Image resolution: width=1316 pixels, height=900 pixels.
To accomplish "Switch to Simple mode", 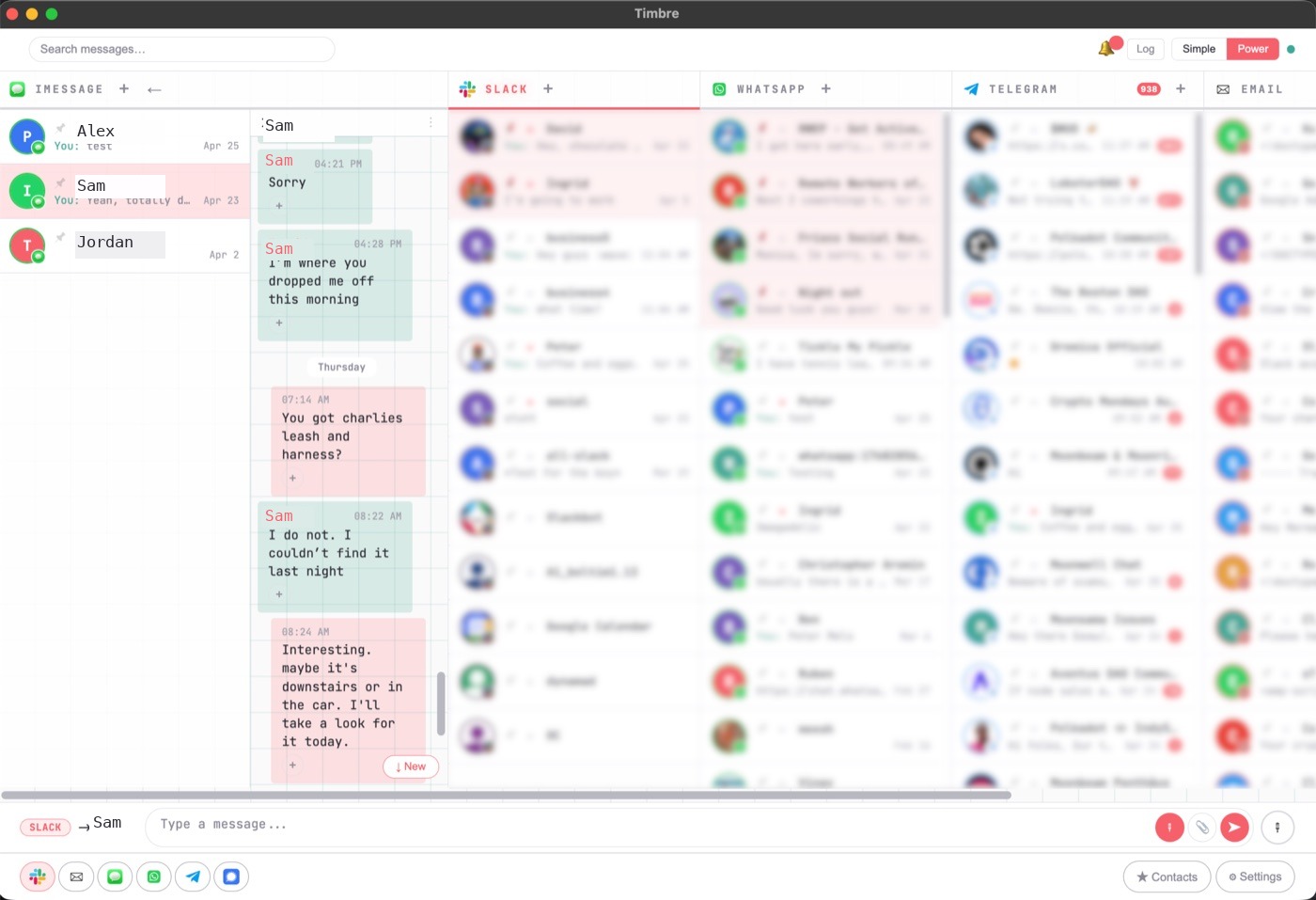I will click(1198, 49).
